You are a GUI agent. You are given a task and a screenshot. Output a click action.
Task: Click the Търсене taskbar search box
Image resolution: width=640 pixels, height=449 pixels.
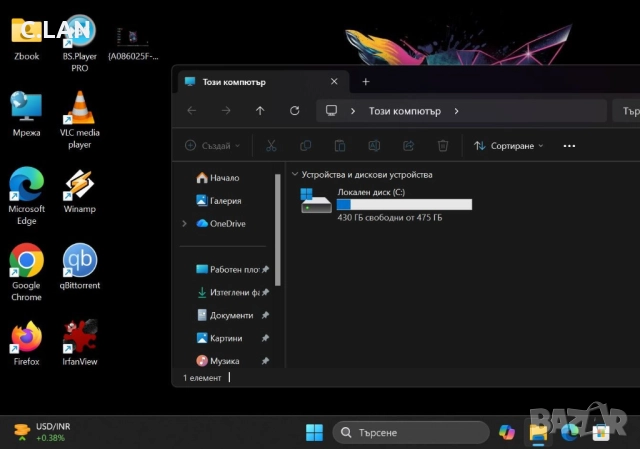pyautogui.click(x=410, y=432)
